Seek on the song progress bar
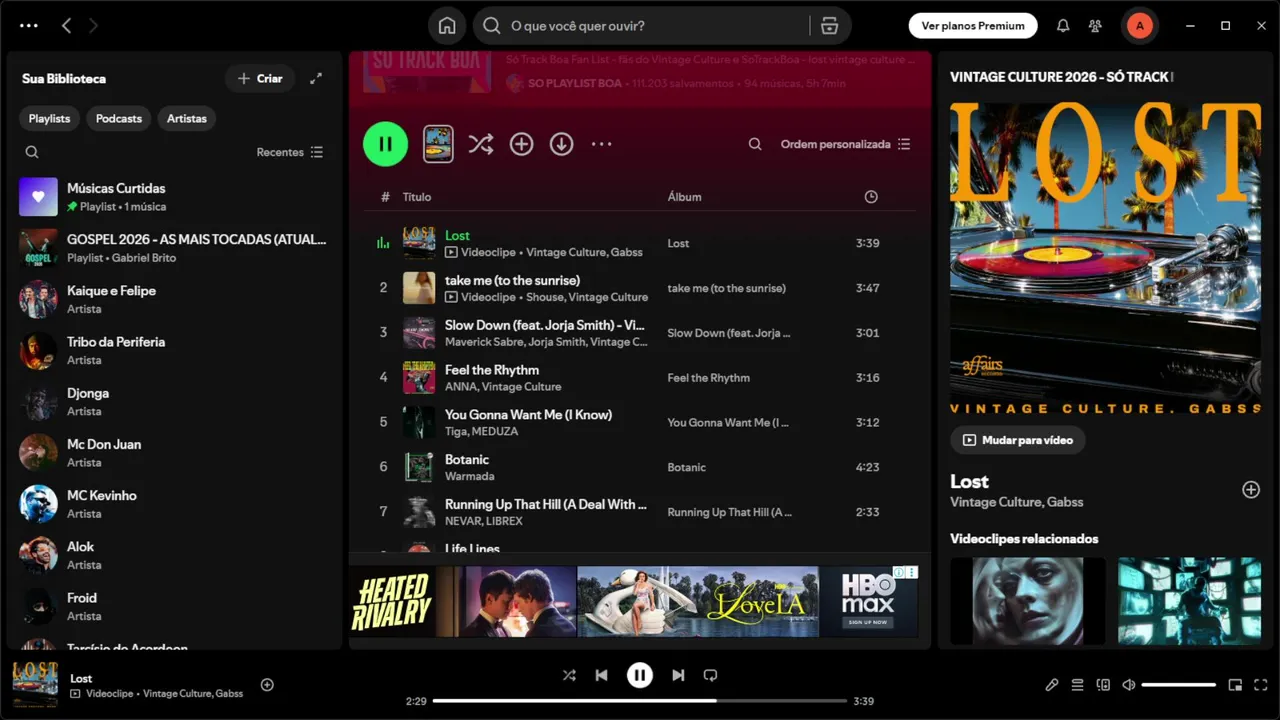This screenshot has height=720, width=1280. pos(640,701)
